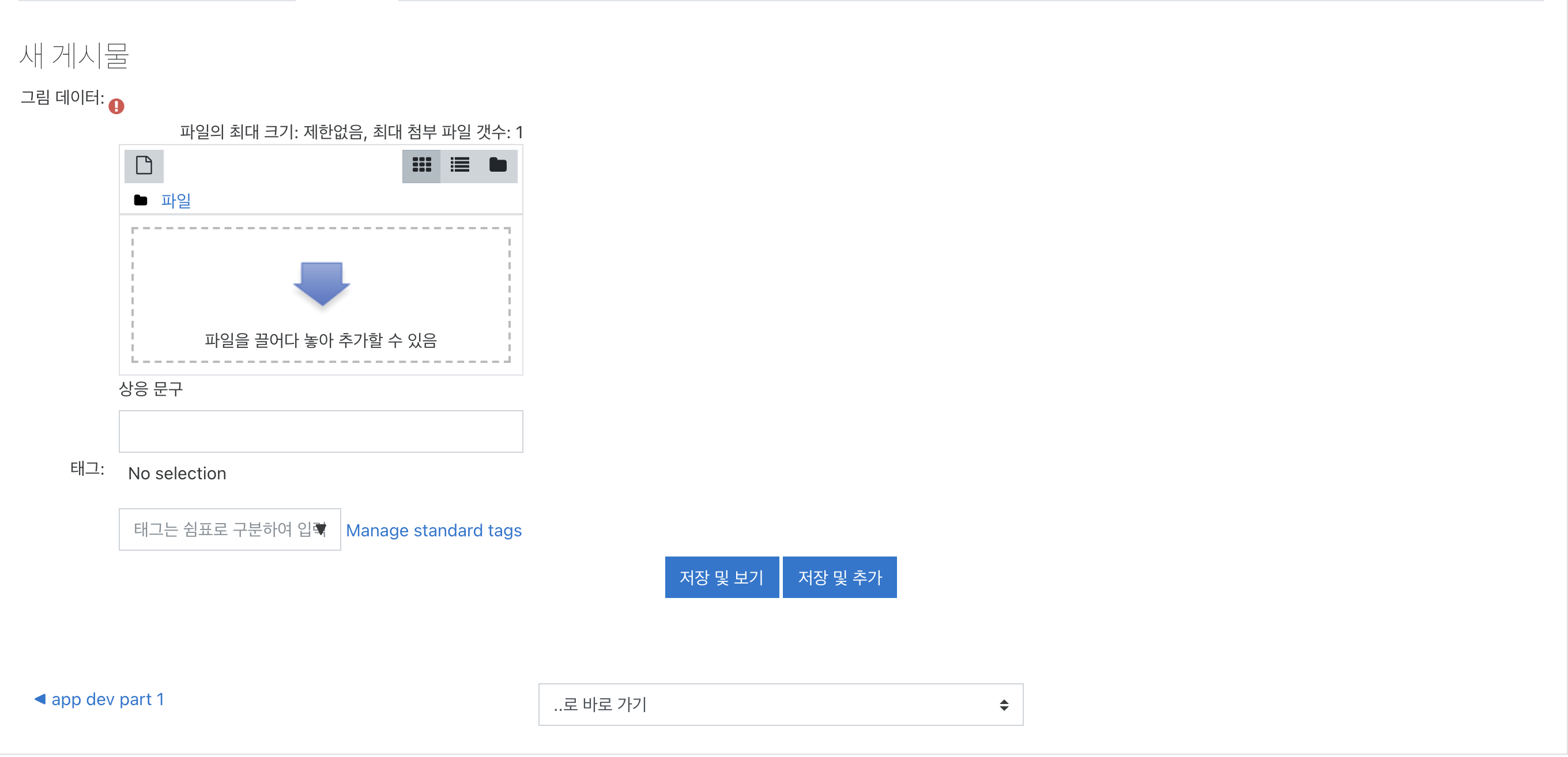Open the ..로 바로 가기 jump menu
Viewport: 1568px width, 757px height.
(781, 705)
